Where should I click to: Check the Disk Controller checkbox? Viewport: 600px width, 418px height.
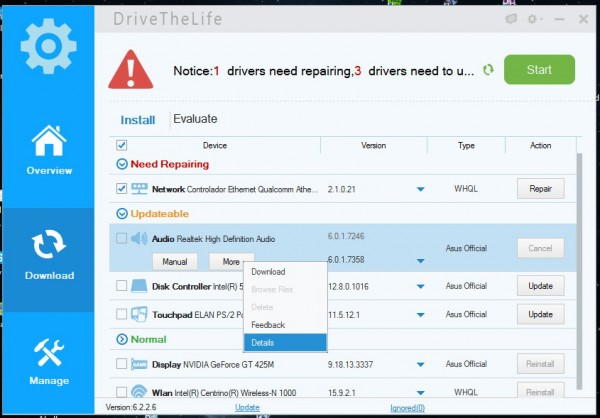[121, 286]
